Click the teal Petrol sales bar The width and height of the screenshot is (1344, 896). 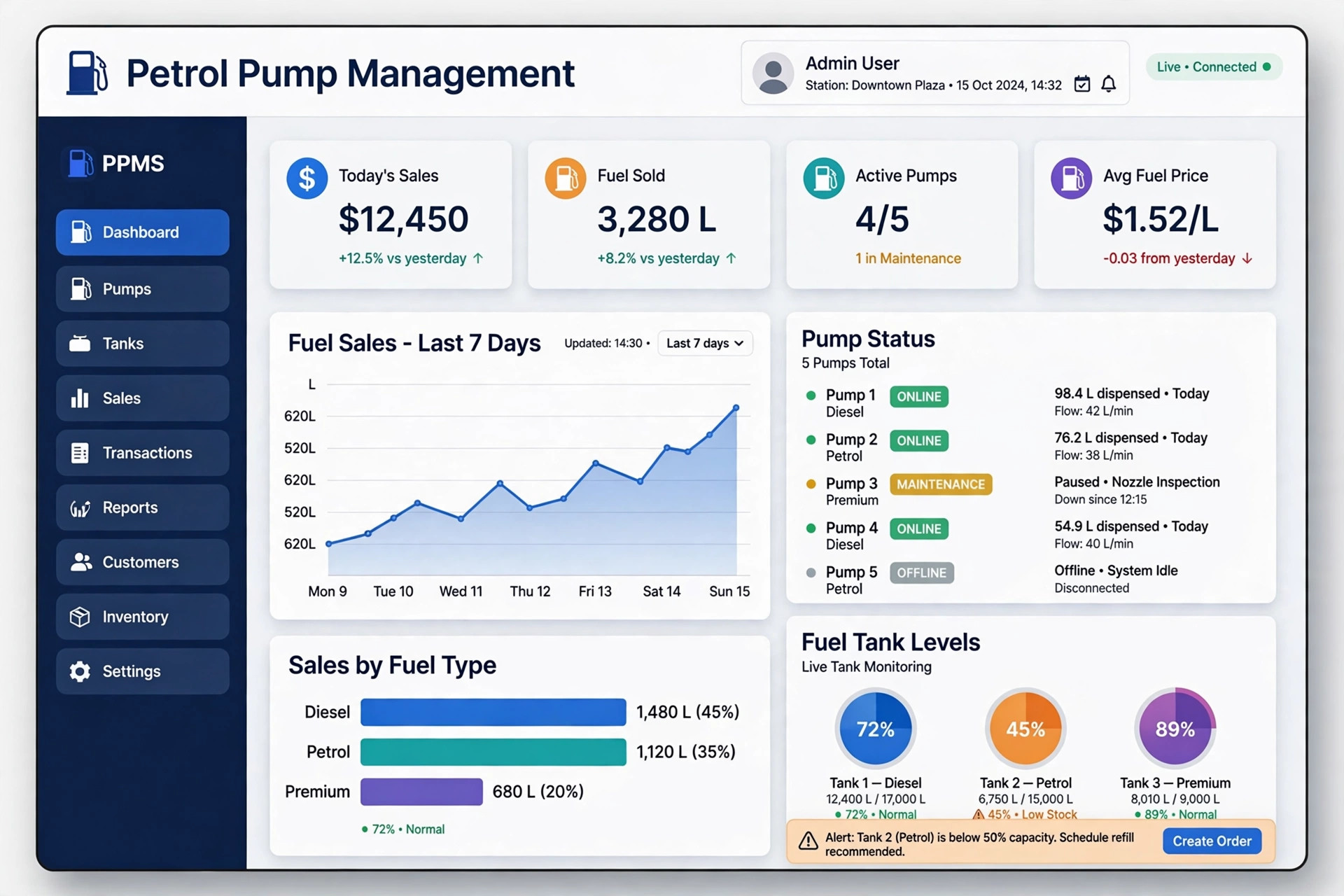[493, 752]
